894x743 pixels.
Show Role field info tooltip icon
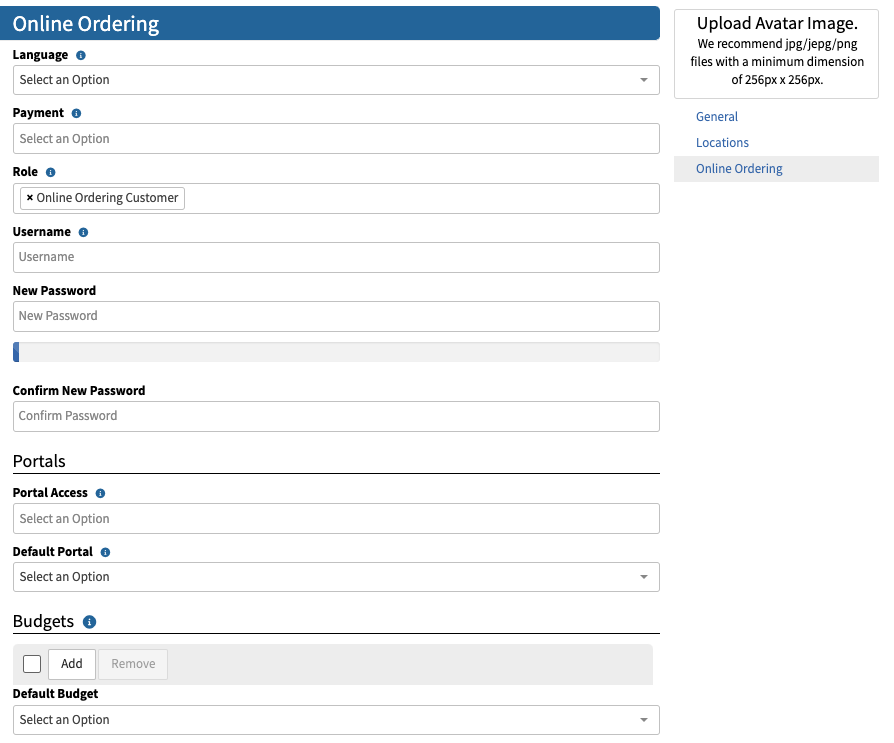tap(51, 172)
